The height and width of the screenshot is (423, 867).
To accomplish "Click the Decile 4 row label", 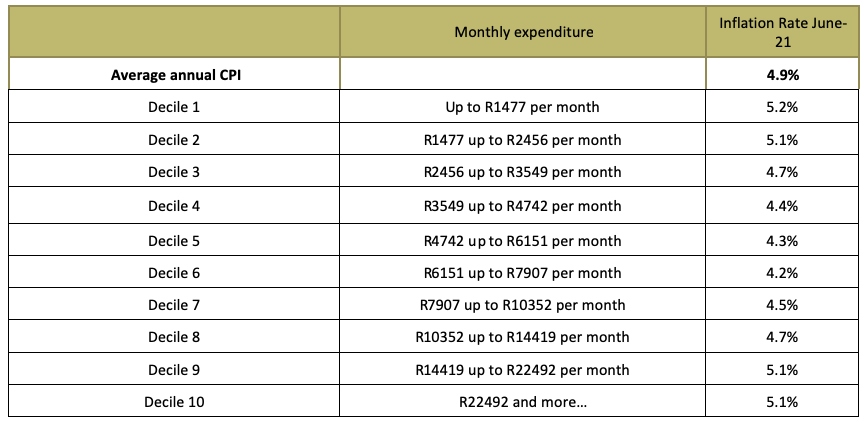I will [174, 206].
